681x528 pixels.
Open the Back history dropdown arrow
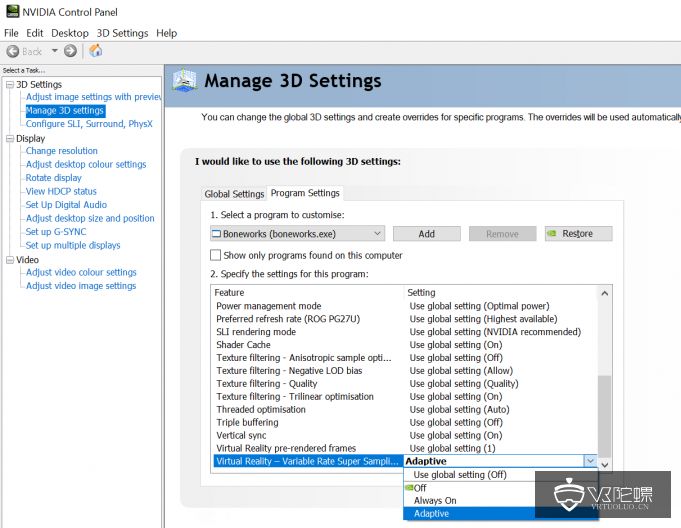pyautogui.click(x=54, y=51)
